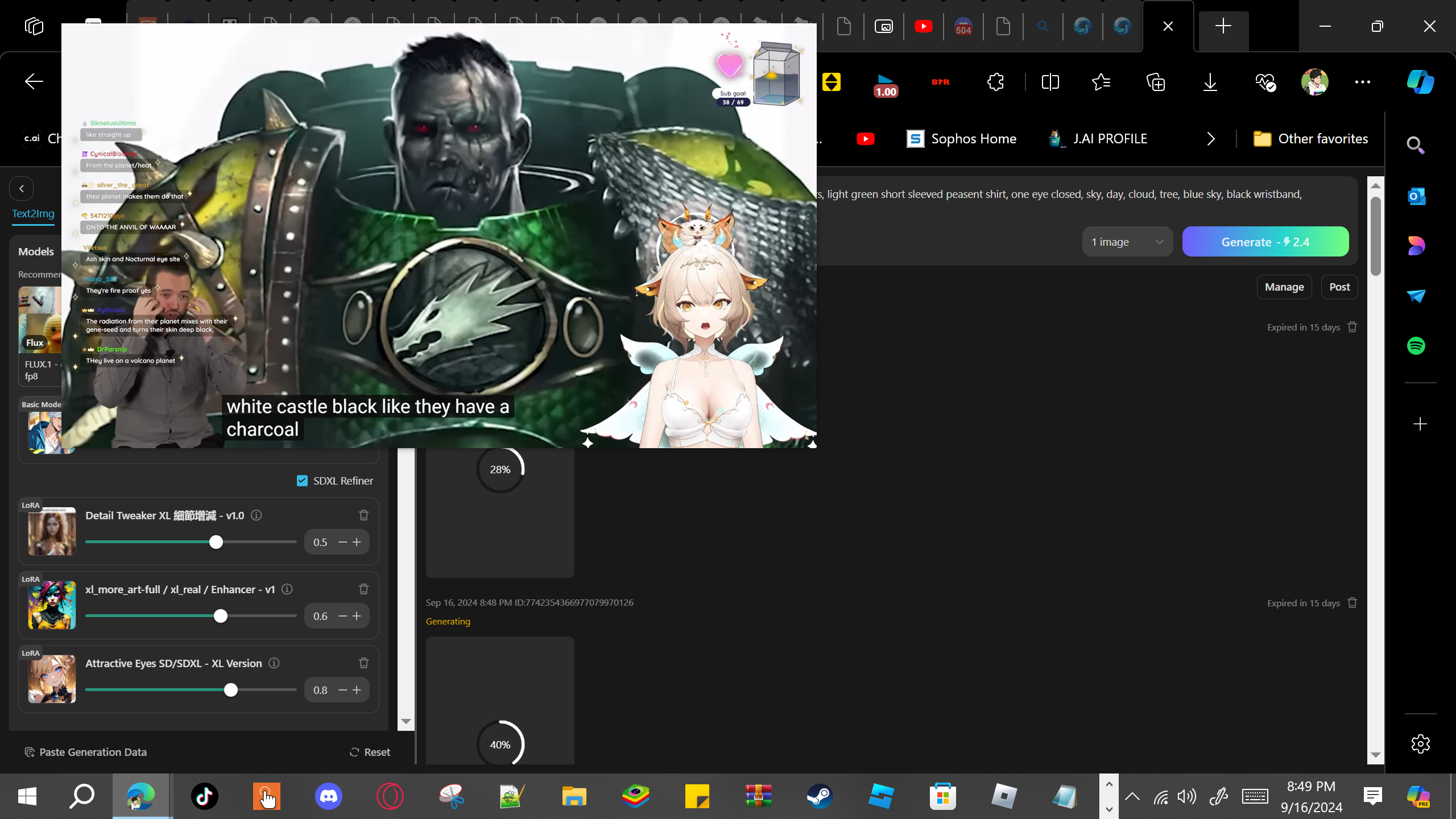Open sidebar settings gear
The image size is (1456, 819).
1420,744
